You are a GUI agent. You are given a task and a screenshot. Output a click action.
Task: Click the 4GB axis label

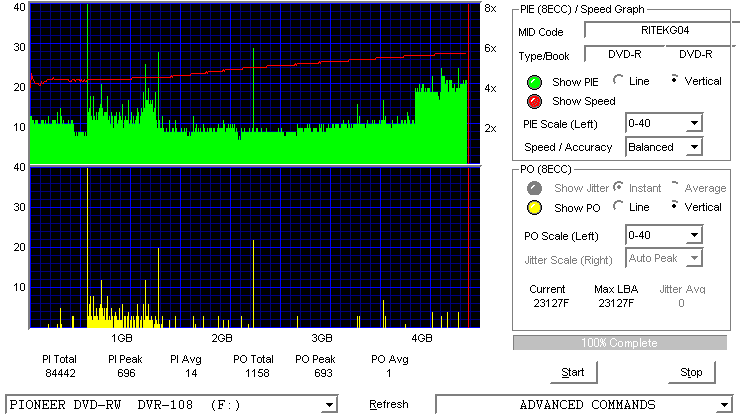pos(422,338)
